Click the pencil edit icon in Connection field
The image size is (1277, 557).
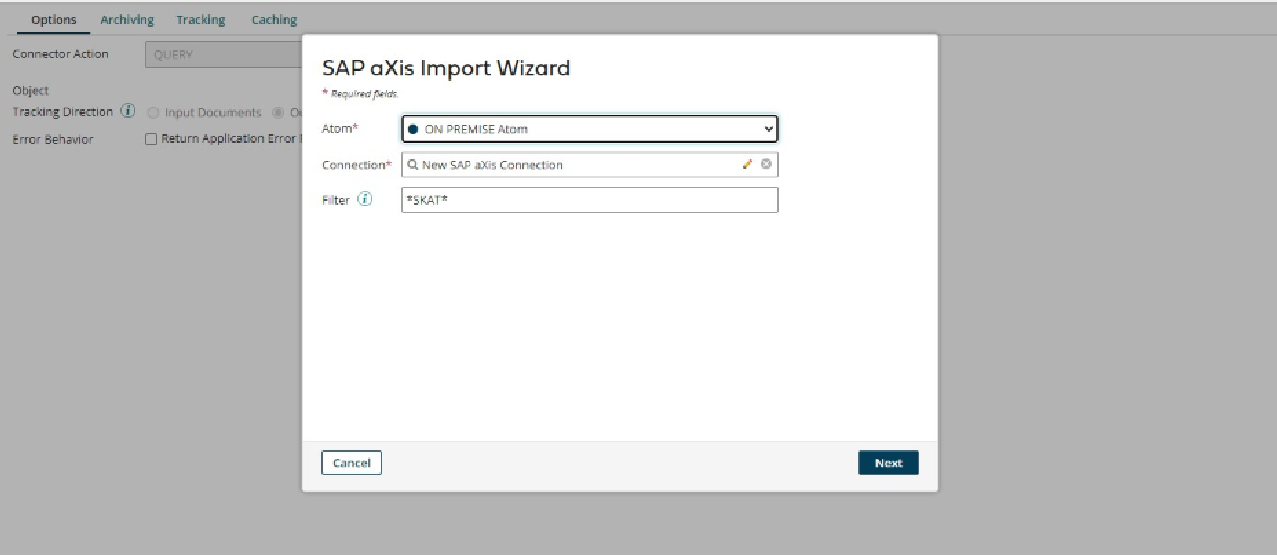point(747,165)
